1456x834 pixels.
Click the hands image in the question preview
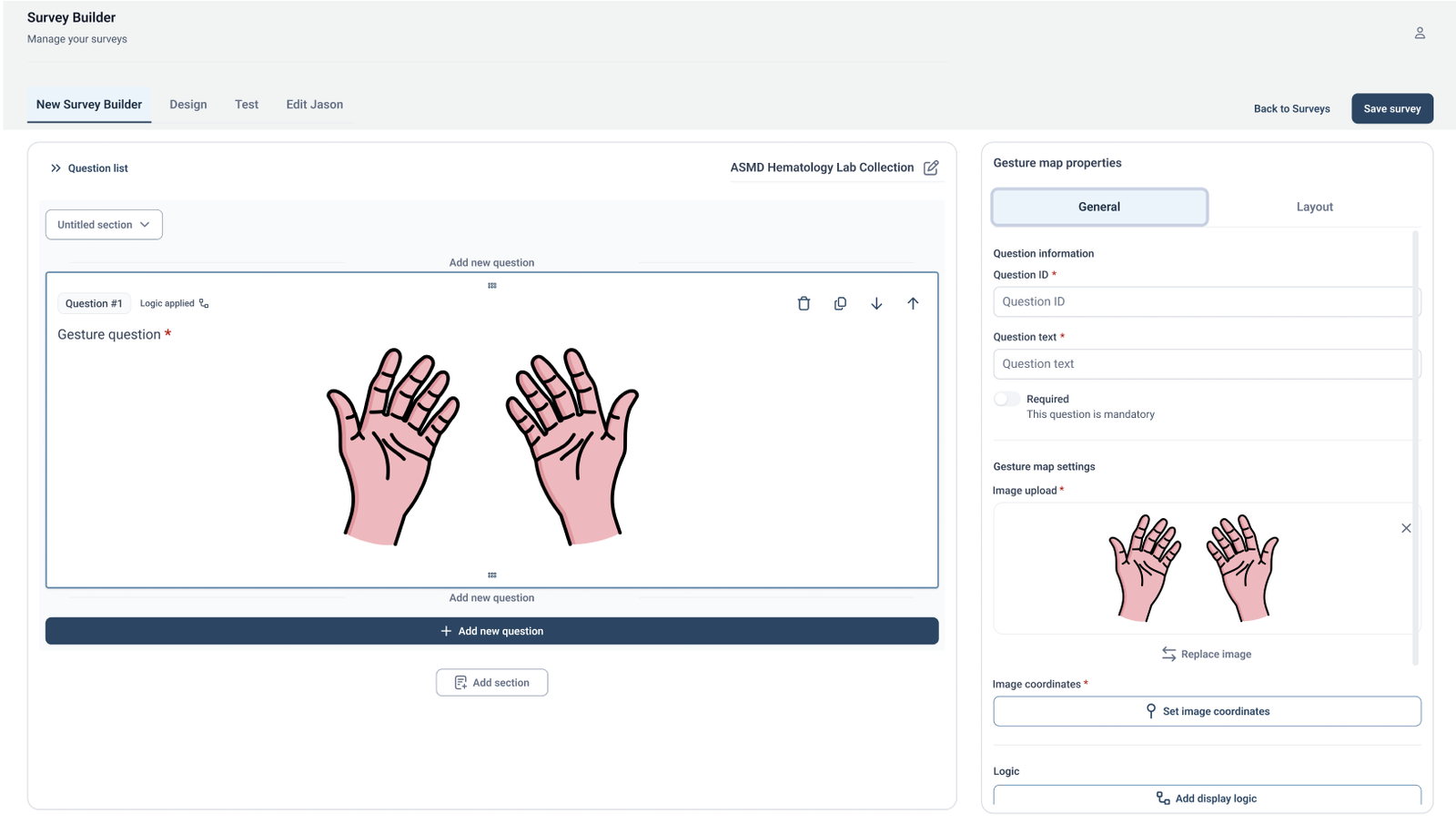pyautogui.click(x=482, y=447)
